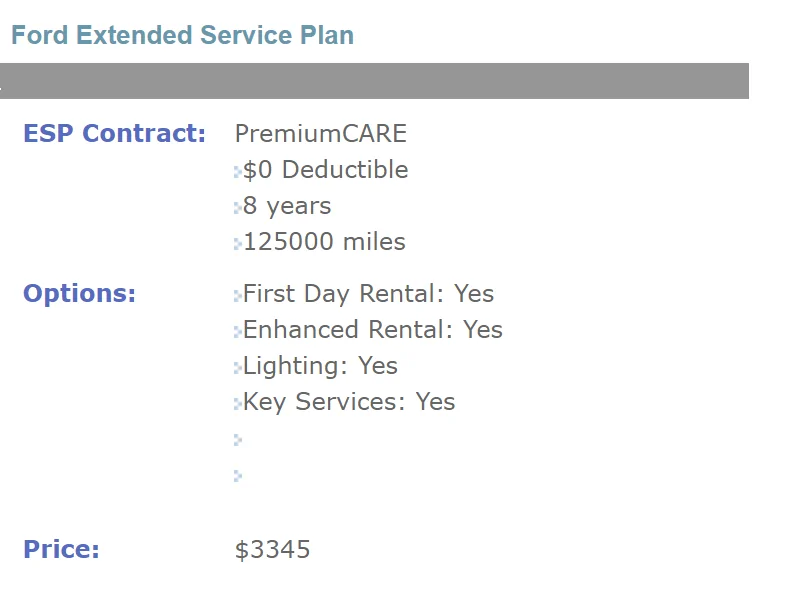Image resolution: width=810 pixels, height=597 pixels.
Task: Click the 125000 miles entry
Action: [x=324, y=242]
